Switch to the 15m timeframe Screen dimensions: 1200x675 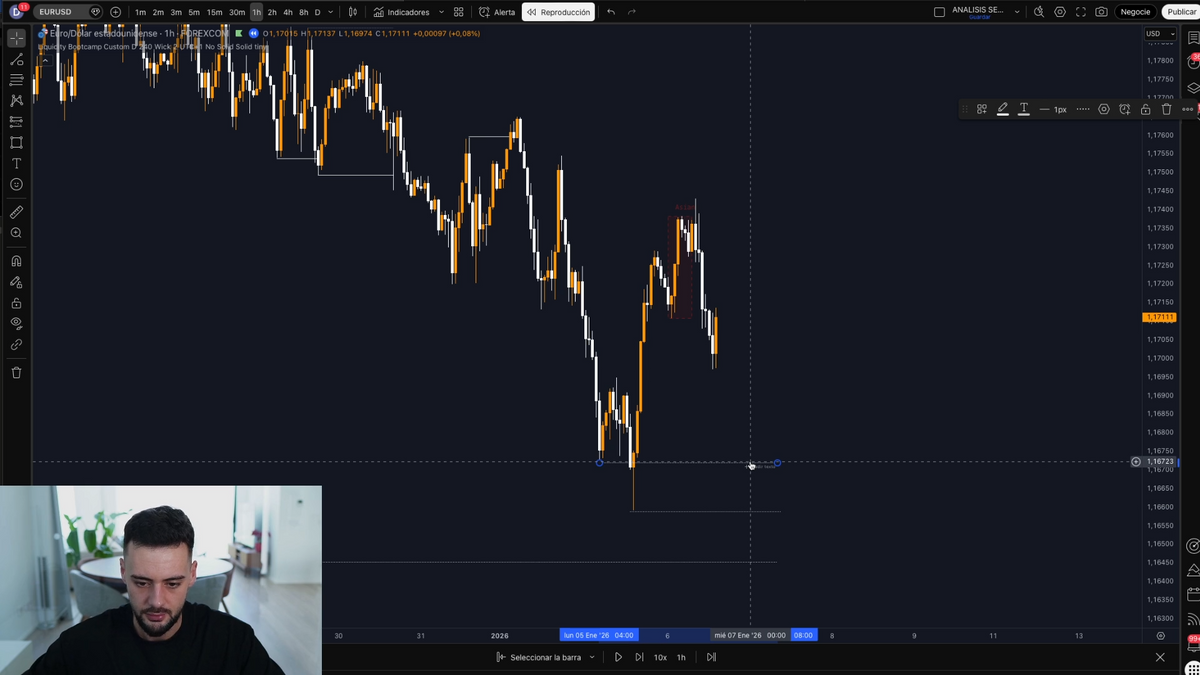pos(214,12)
